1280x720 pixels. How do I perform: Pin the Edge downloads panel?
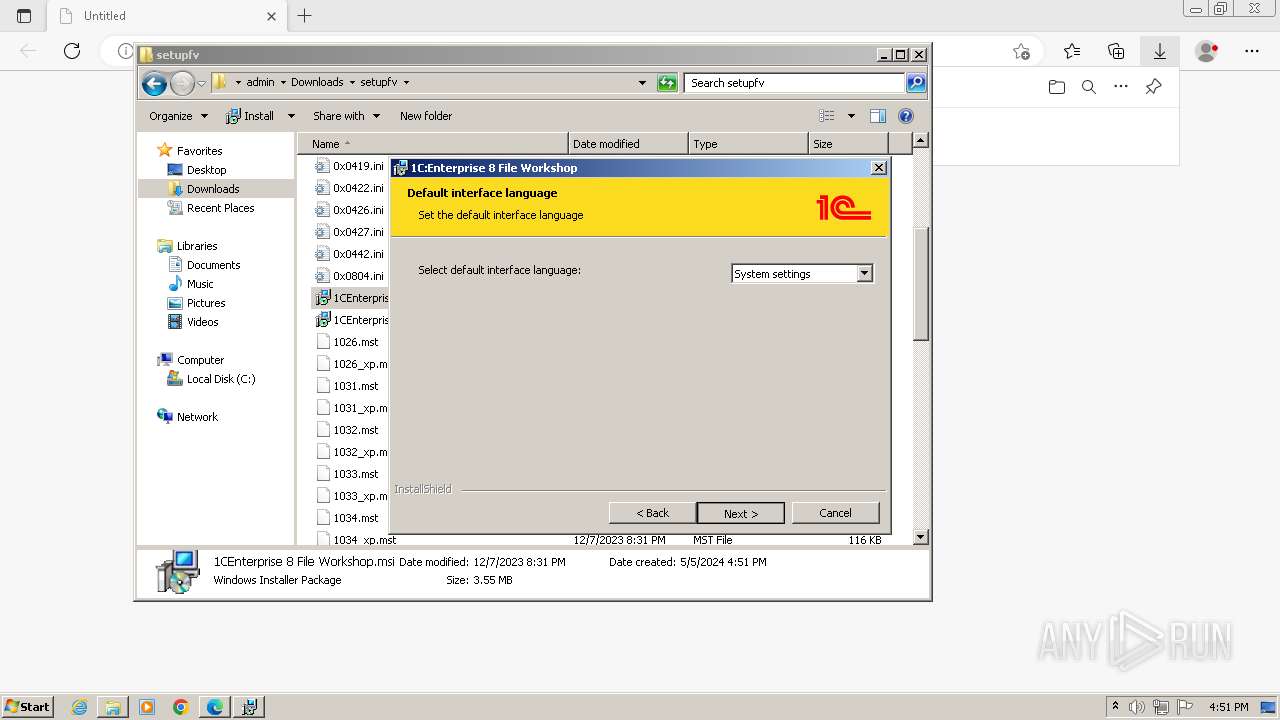click(1153, 87)
